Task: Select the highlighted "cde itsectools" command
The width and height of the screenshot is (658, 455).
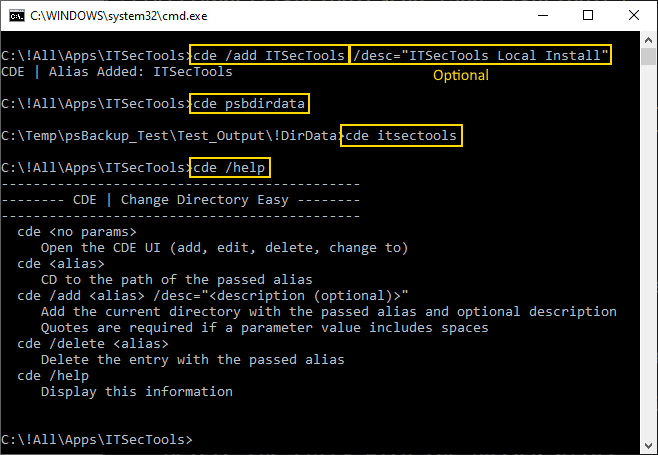Action: (402, 135)
